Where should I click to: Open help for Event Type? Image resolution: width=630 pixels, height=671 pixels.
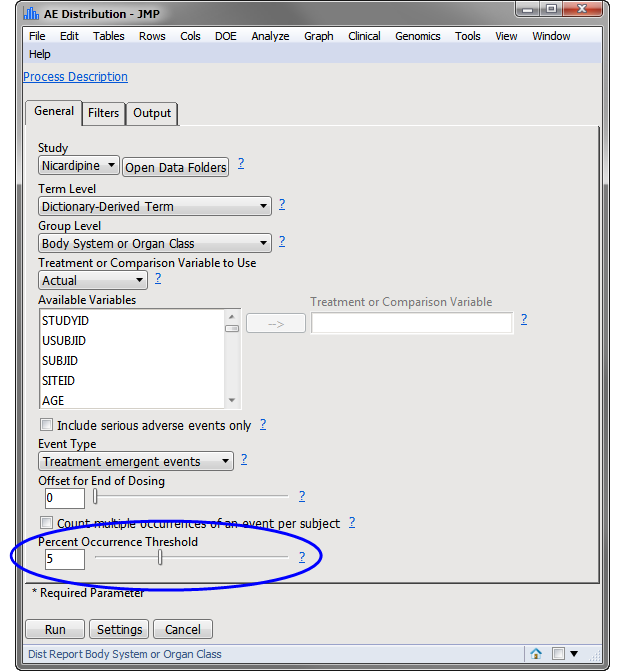point(244,460)
